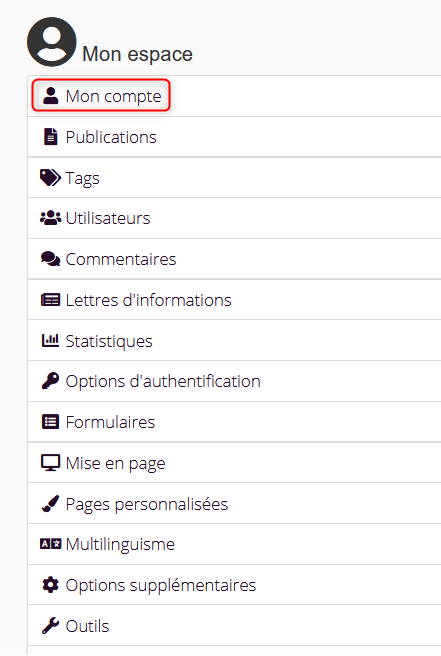Open Options d'authentification
The image size is (441, 656).
(x=234, y=381)
